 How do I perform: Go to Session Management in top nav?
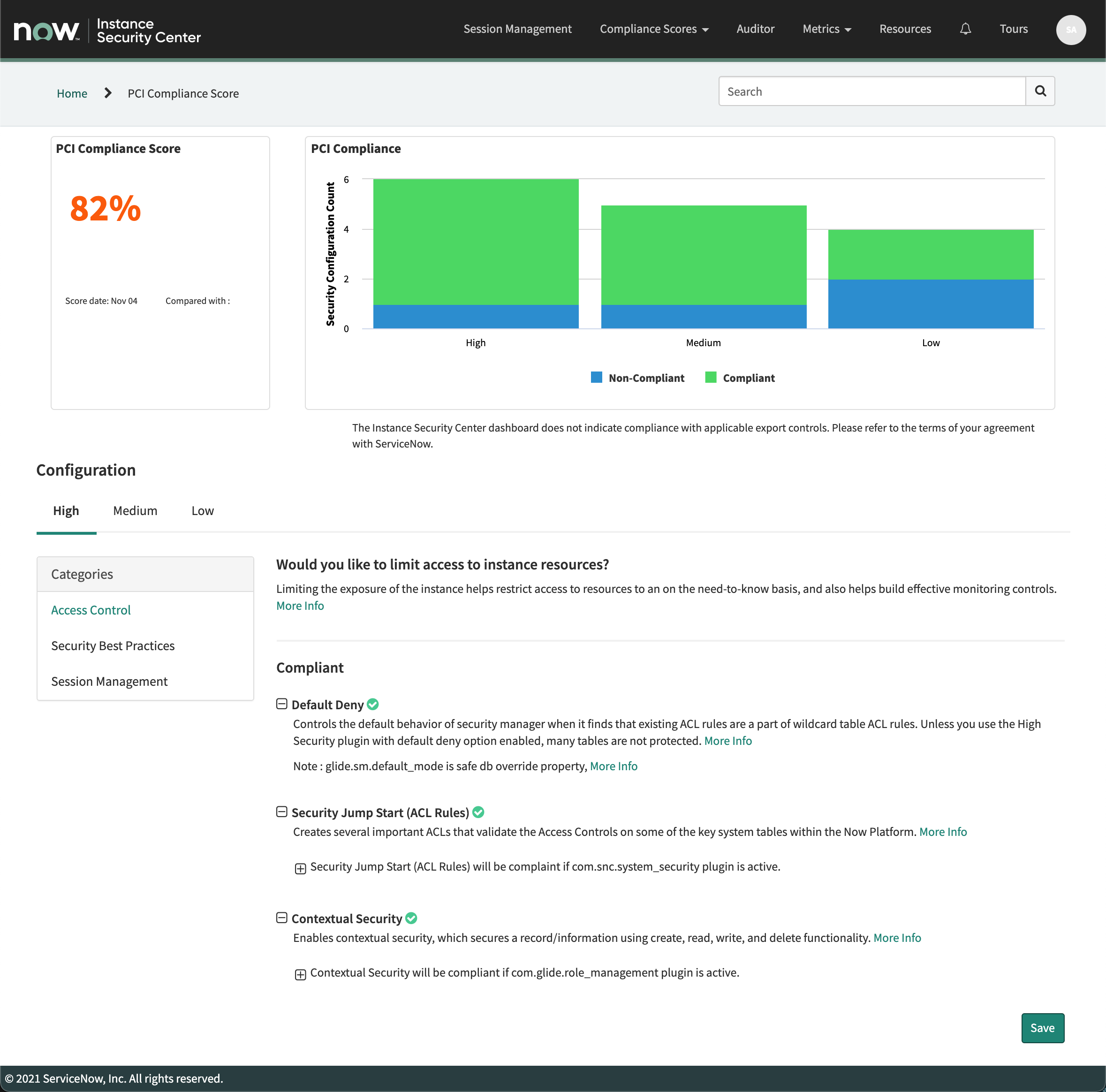click(x=517, y=29)
